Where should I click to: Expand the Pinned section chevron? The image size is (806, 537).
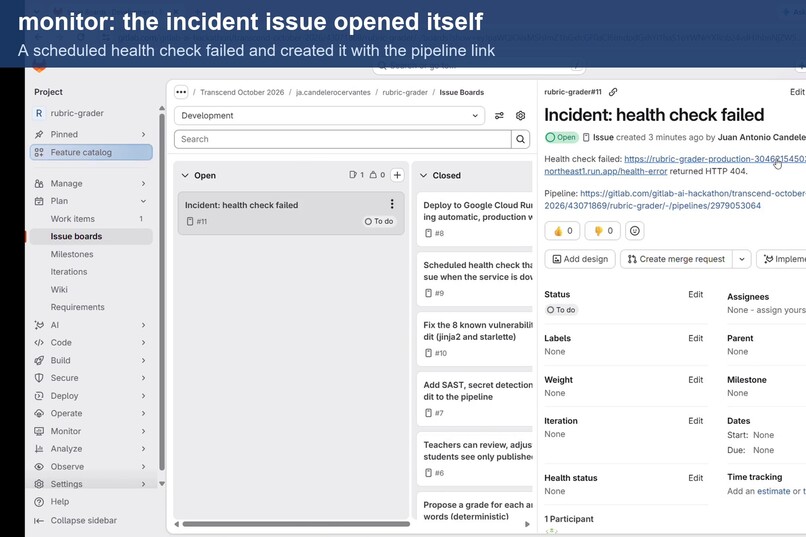[x=143, y=135]
